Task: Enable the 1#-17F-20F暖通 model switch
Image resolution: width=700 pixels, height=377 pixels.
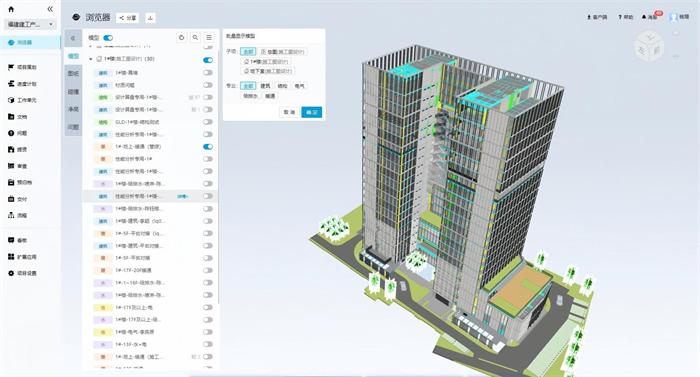Action: pos(208,270)
